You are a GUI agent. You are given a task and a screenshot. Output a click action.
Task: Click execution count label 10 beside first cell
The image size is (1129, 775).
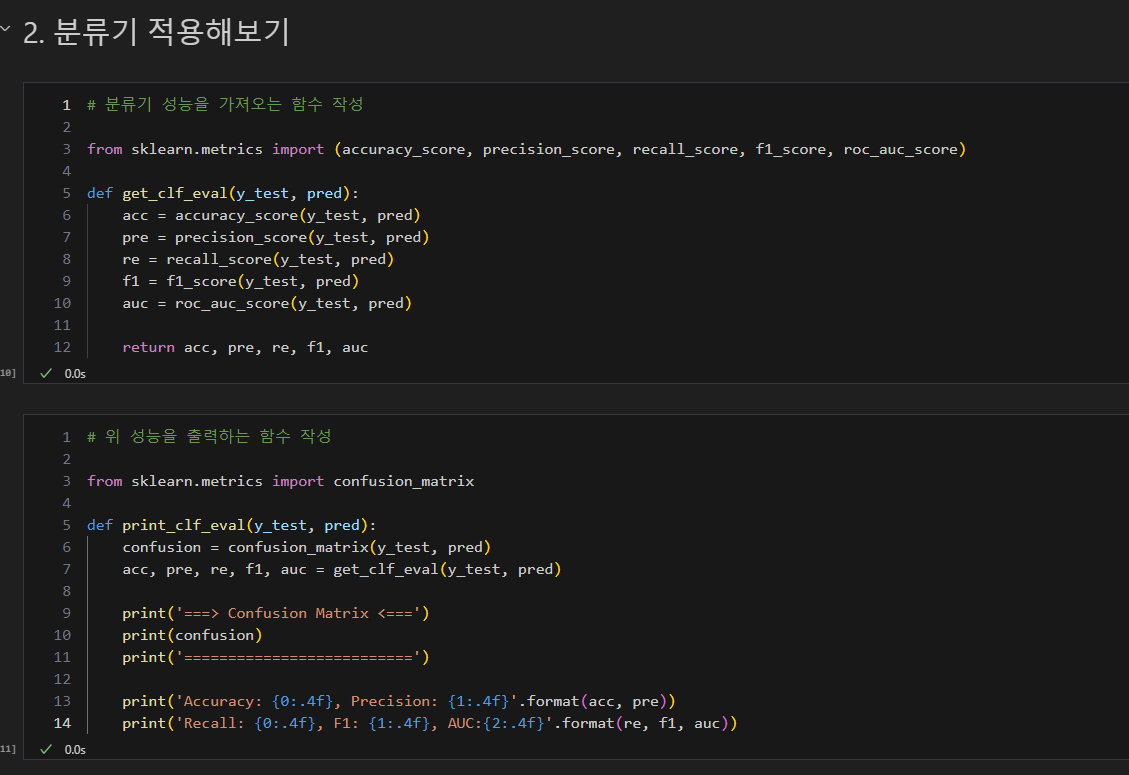click(8, 373)
